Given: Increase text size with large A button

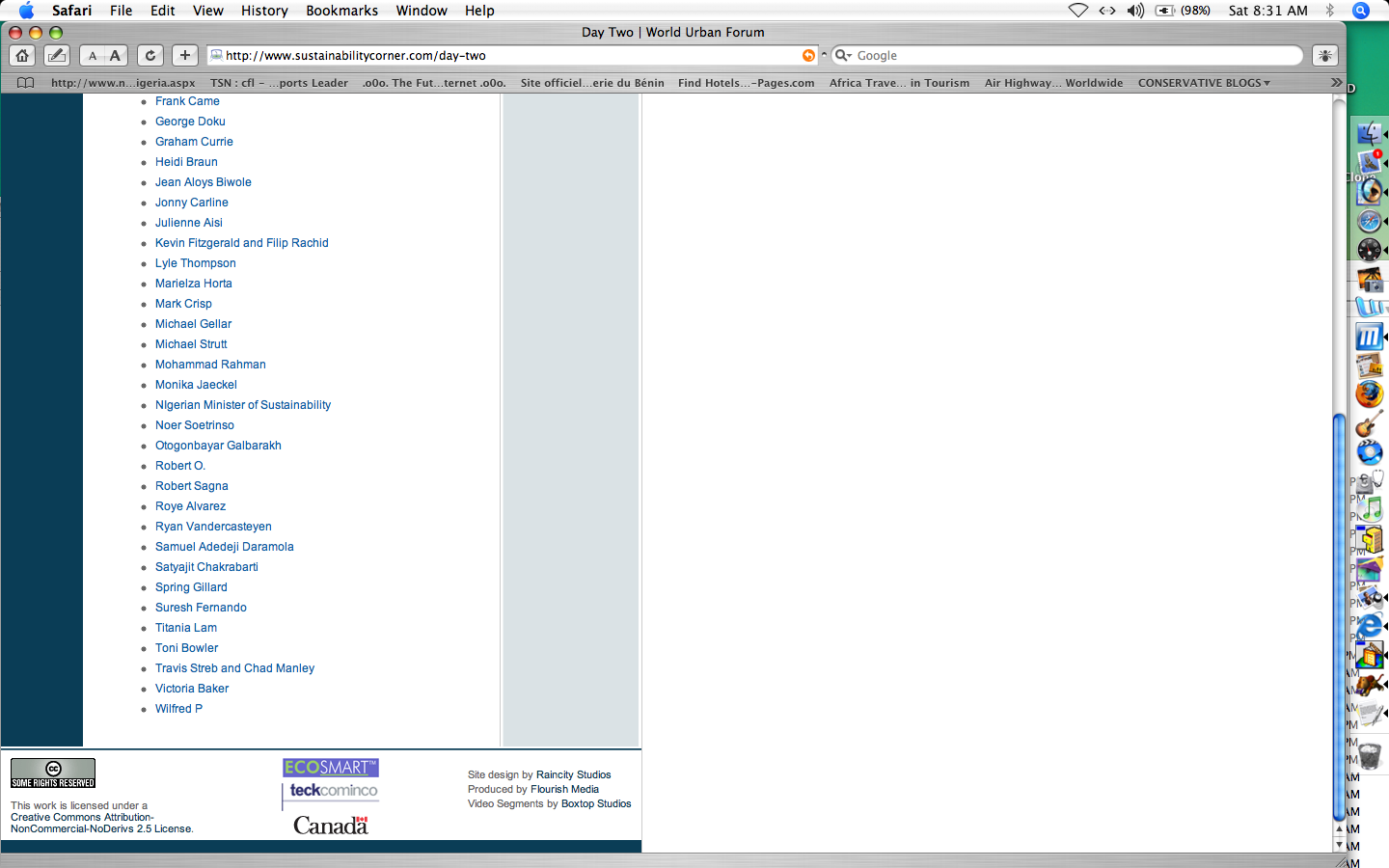Looking at the screenshot, I should tap(115, 55).
